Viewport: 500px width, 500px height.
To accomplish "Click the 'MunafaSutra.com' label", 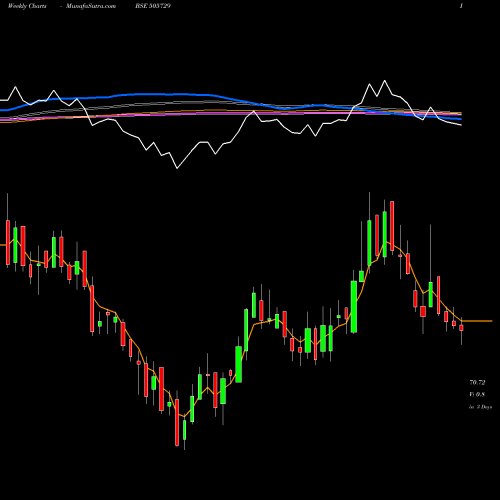I will (91, 6).
